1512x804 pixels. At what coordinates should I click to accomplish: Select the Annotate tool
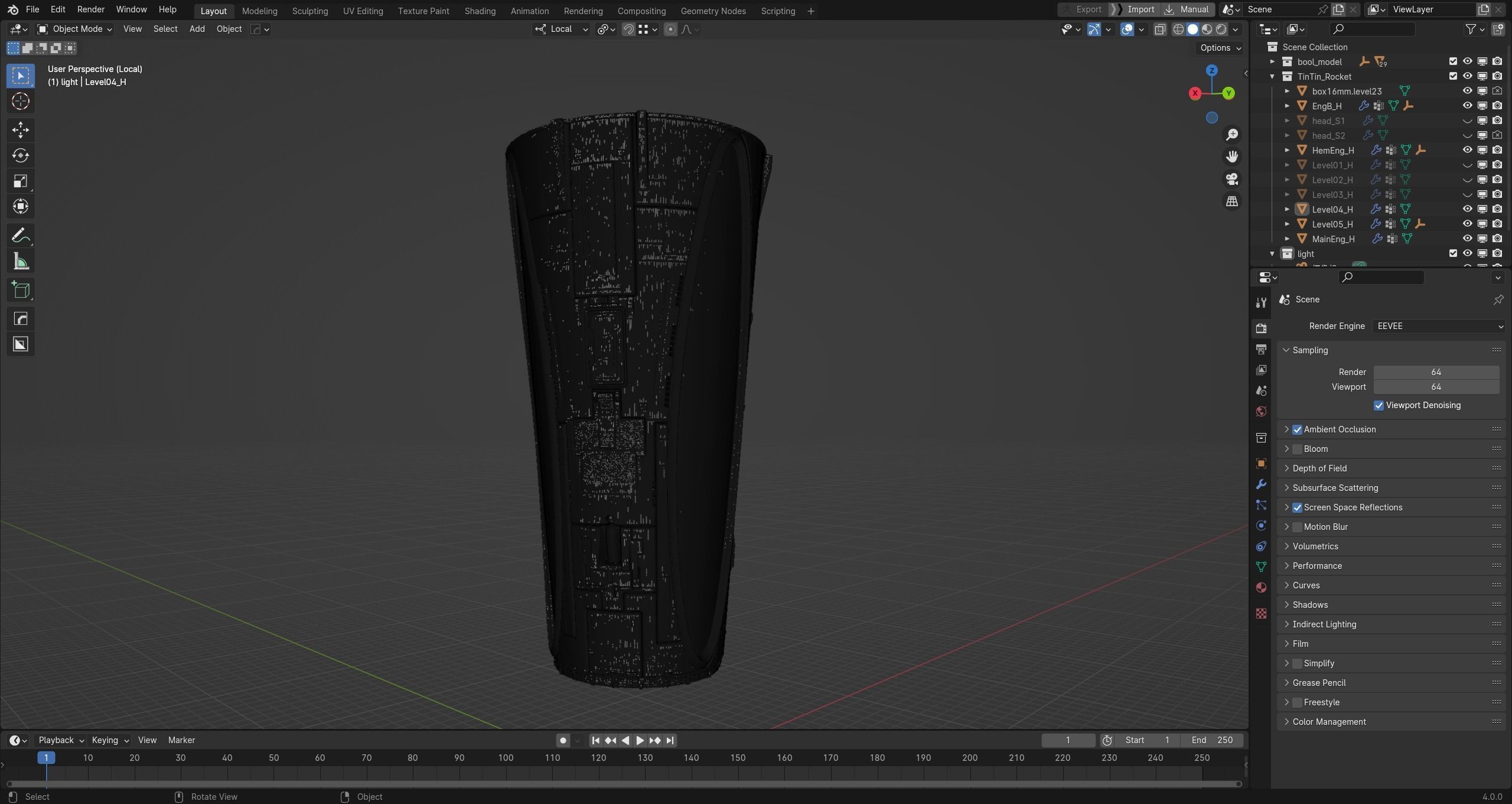pos(20,236)
